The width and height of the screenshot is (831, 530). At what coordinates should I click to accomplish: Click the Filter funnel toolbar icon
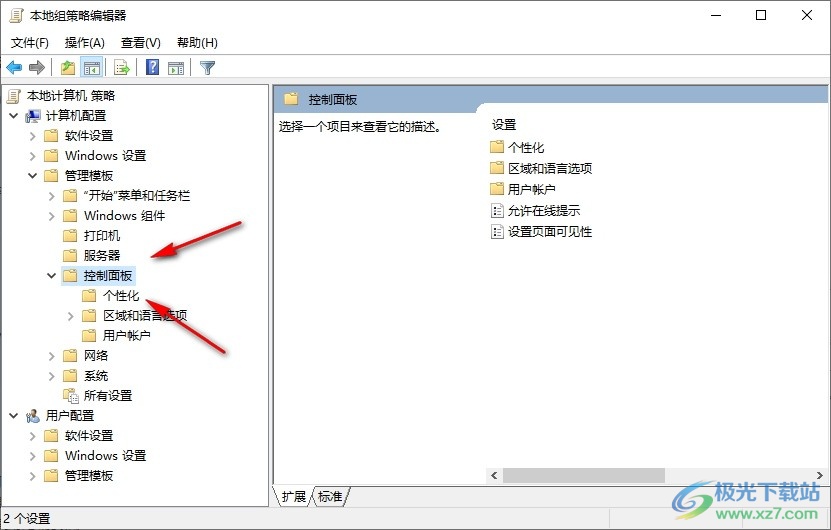207,68
